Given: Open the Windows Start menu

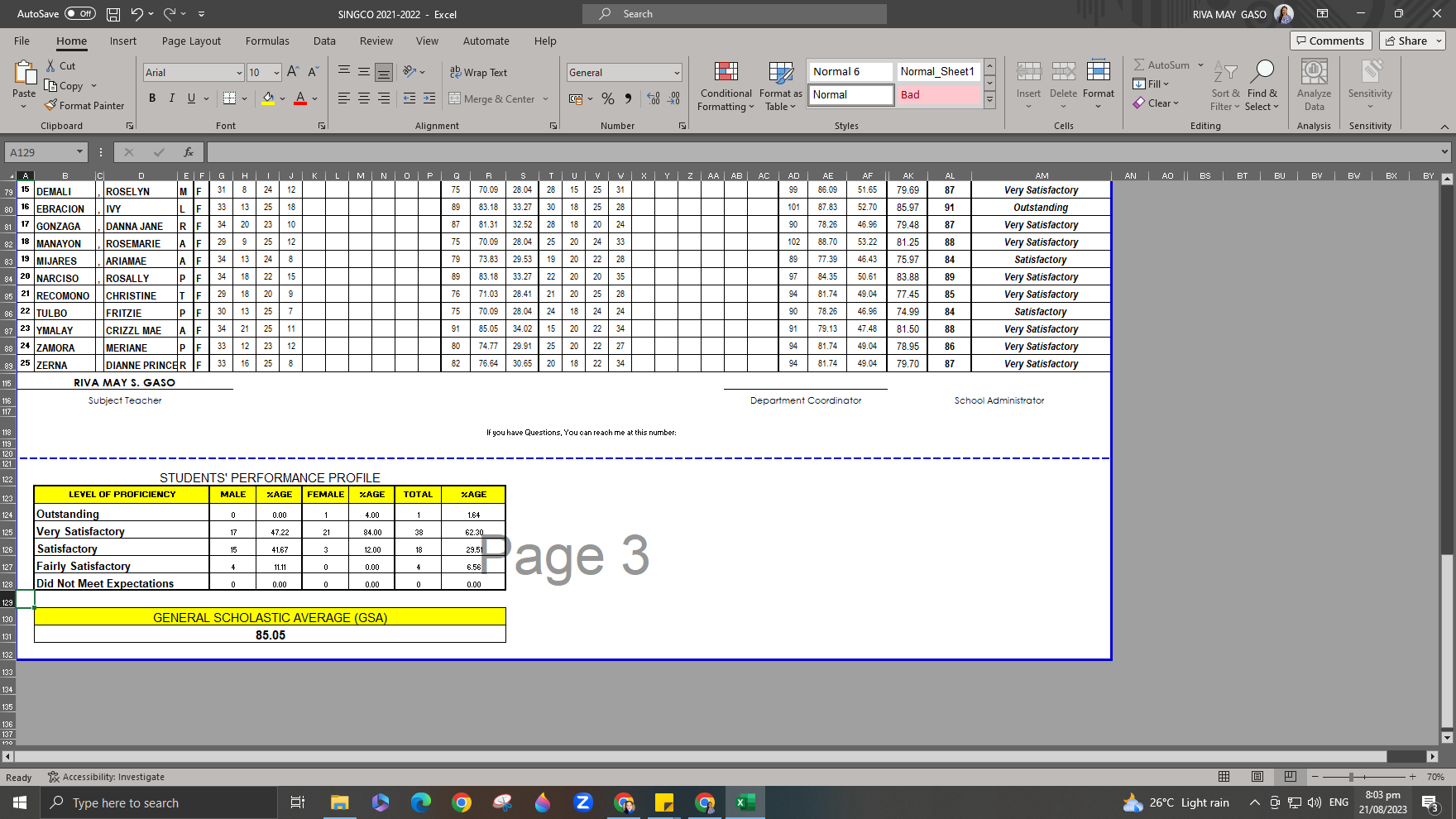Looking at the screenshot, I should tap(20, 802).
